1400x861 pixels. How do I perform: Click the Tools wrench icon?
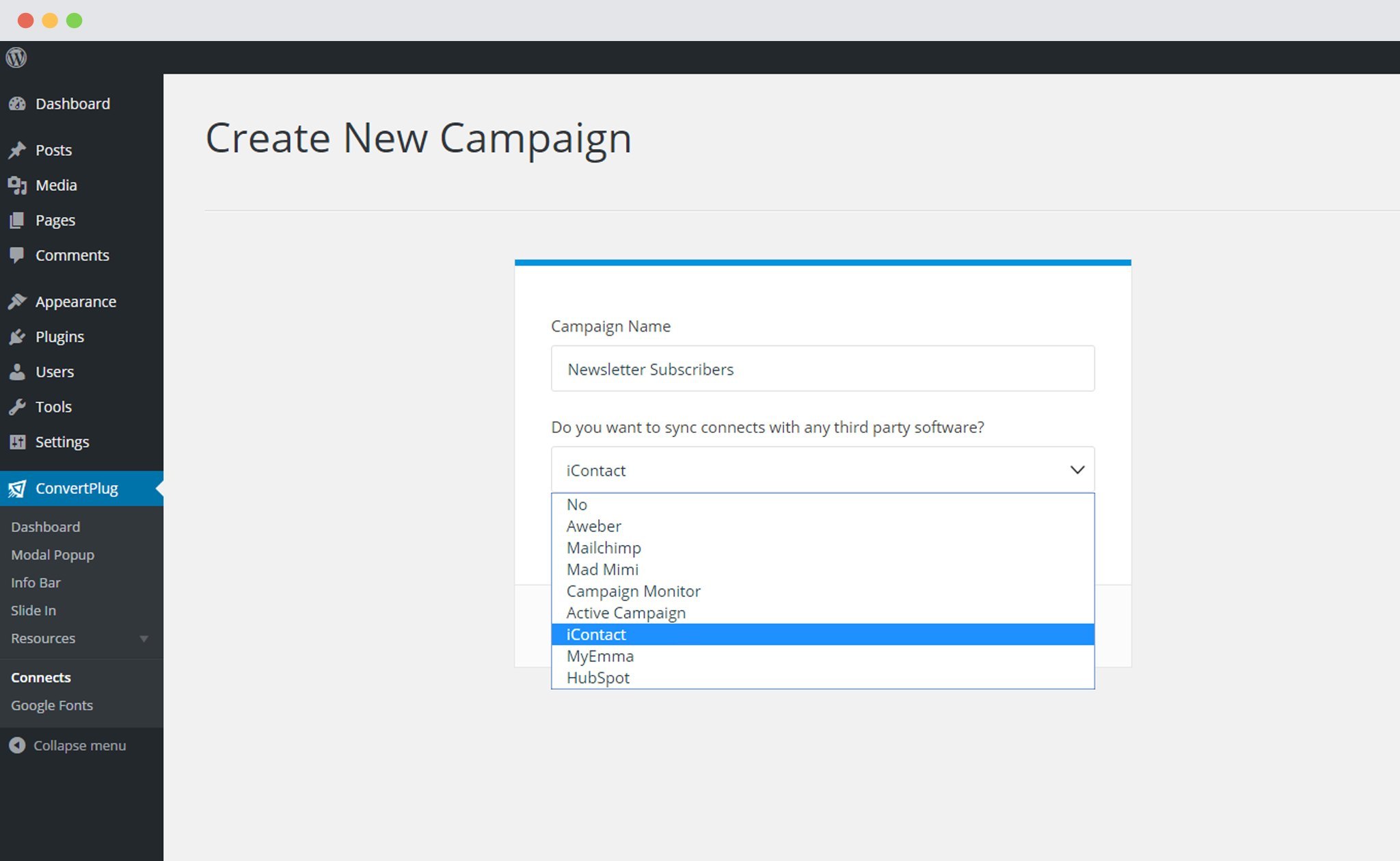pos(17,407)
